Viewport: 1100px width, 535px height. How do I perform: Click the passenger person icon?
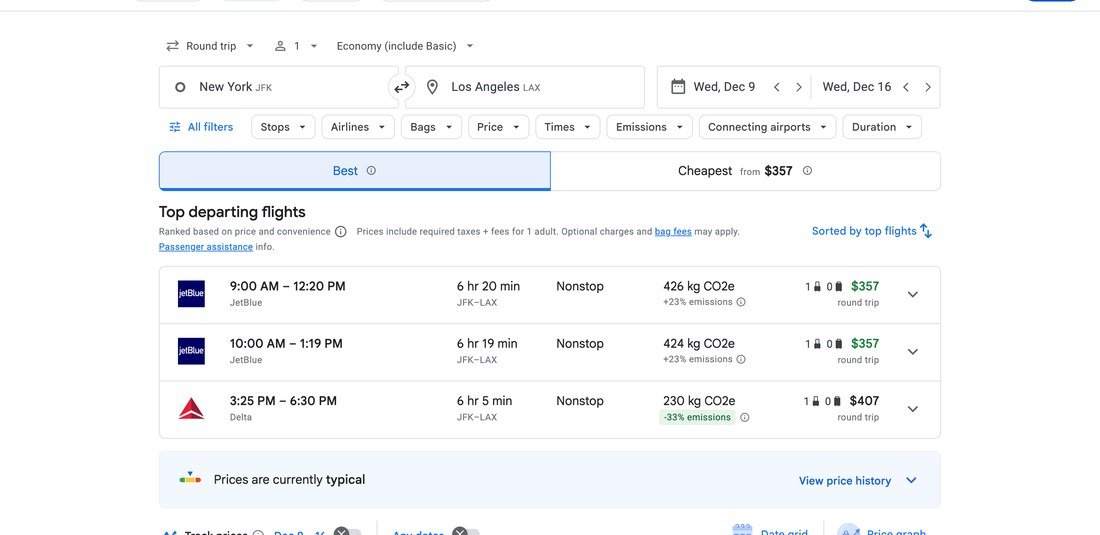point(280,46)
